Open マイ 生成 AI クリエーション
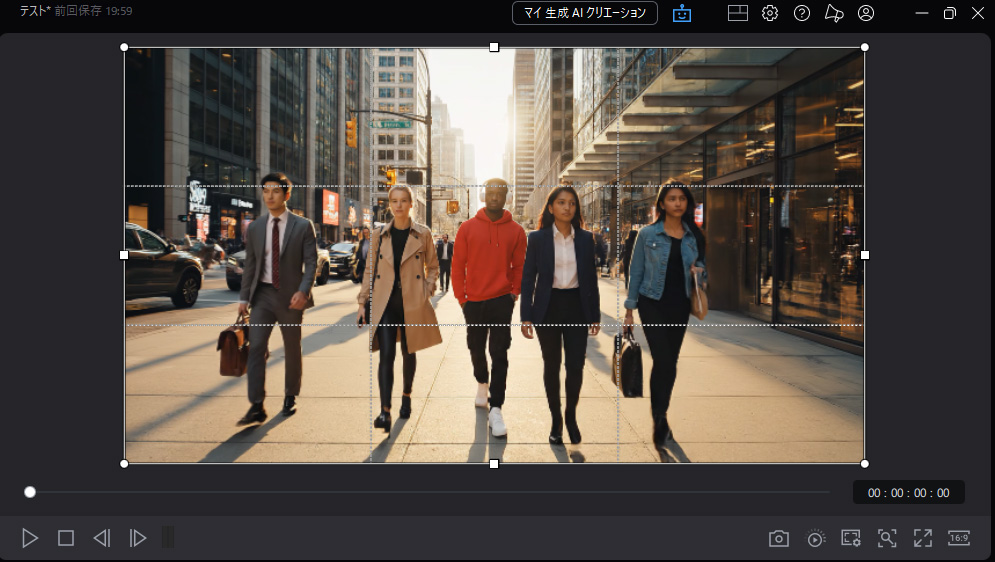This screenshot has height=562, width=995. tap(585, 13)
